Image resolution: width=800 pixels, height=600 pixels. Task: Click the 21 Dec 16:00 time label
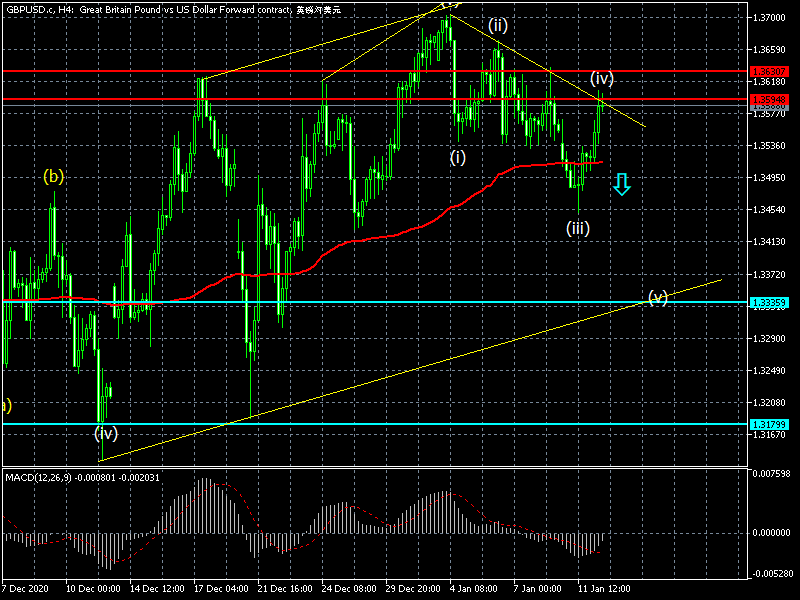[286, 588]
